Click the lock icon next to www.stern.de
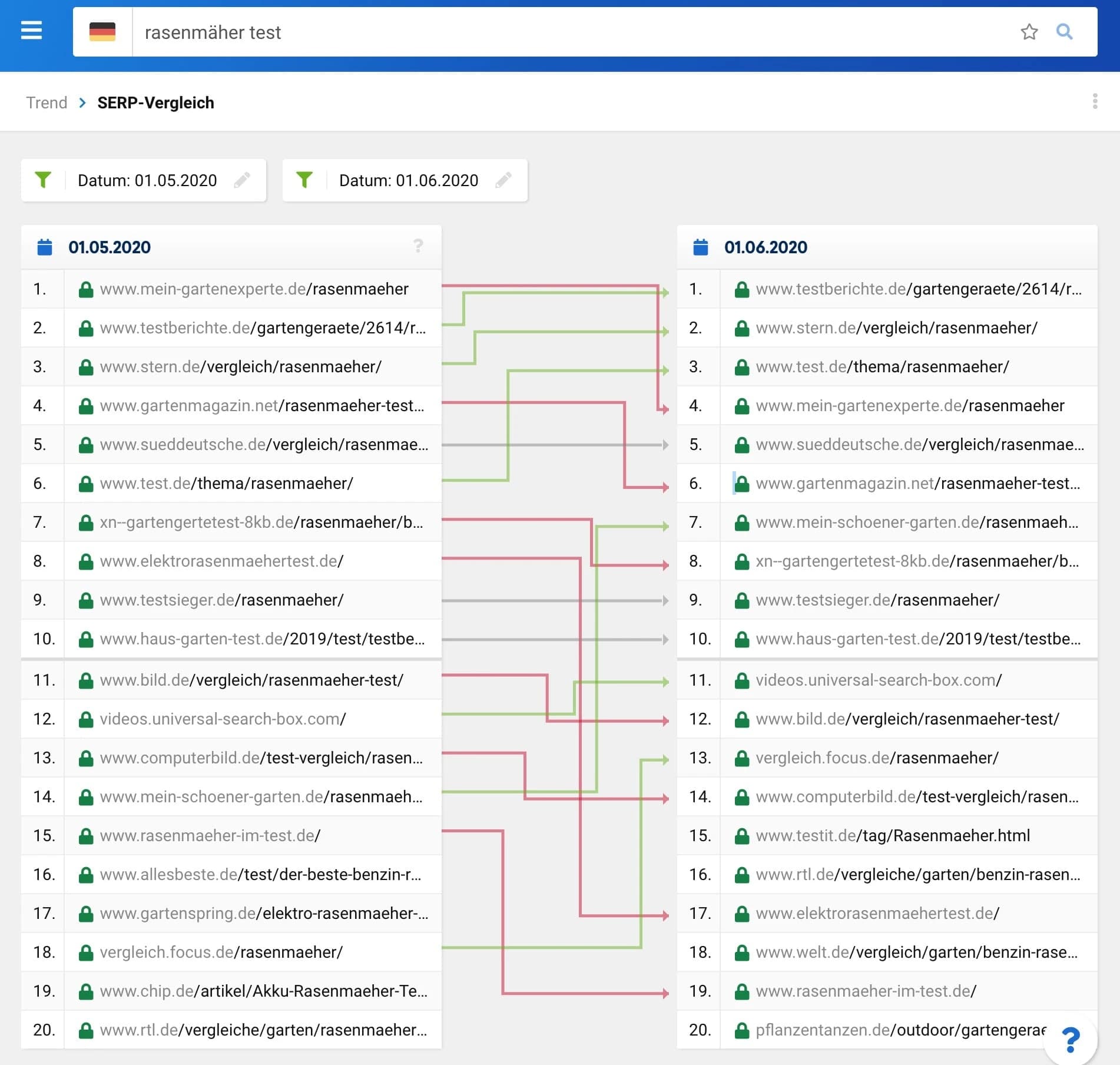Image resolution: width=1120 pixels, height=1065 pixels. click(x=86, y=366)
